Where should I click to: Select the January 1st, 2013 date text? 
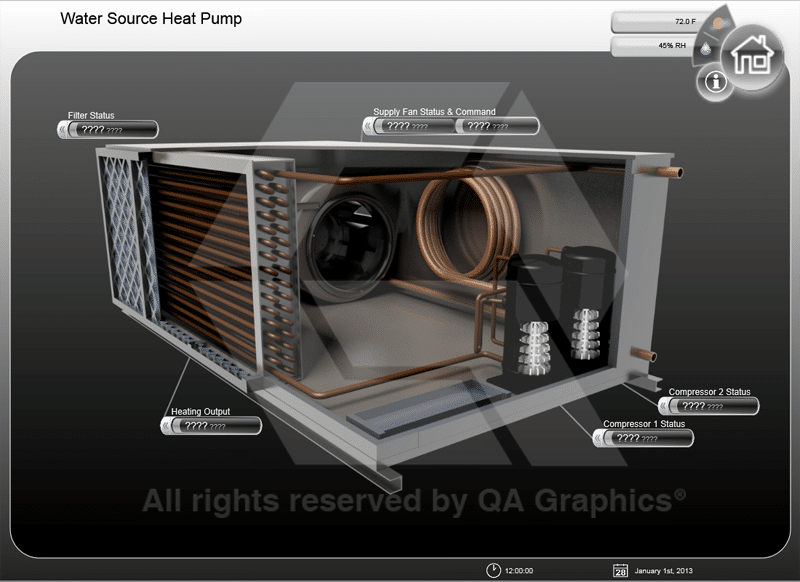tap(663, 571)
